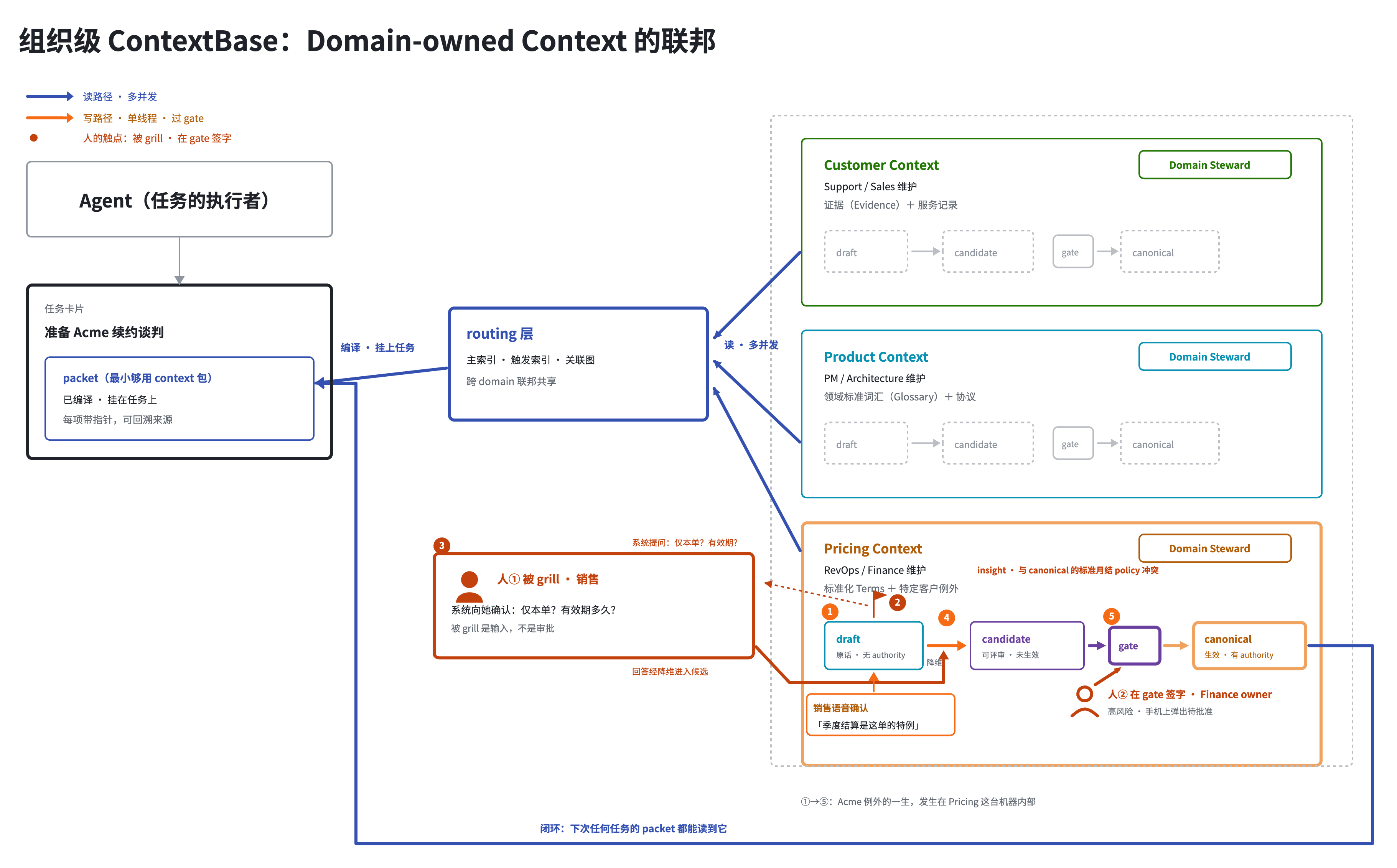Select the purple Pricing gate box

pos(1134,646)
